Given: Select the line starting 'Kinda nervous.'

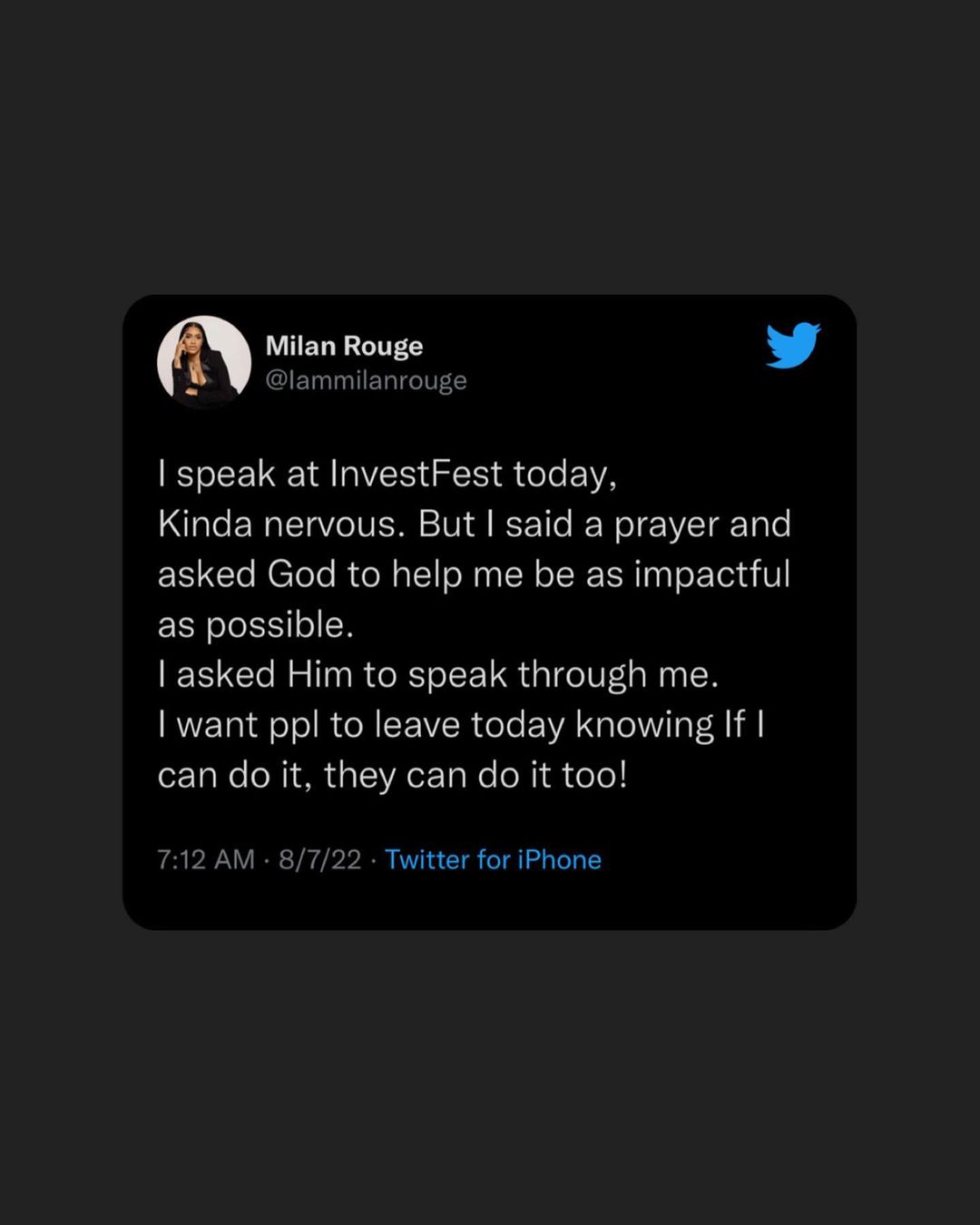Looking at the screenshot, I should pos(474,524).
